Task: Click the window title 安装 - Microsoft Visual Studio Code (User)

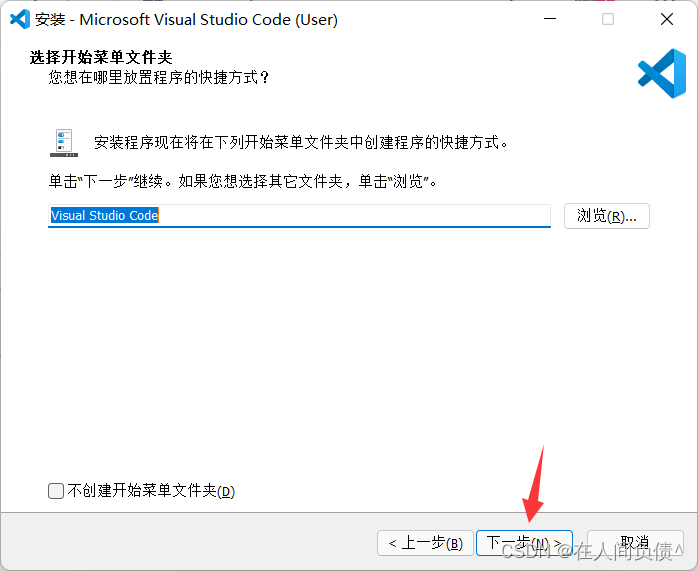Action: [187, 20]
